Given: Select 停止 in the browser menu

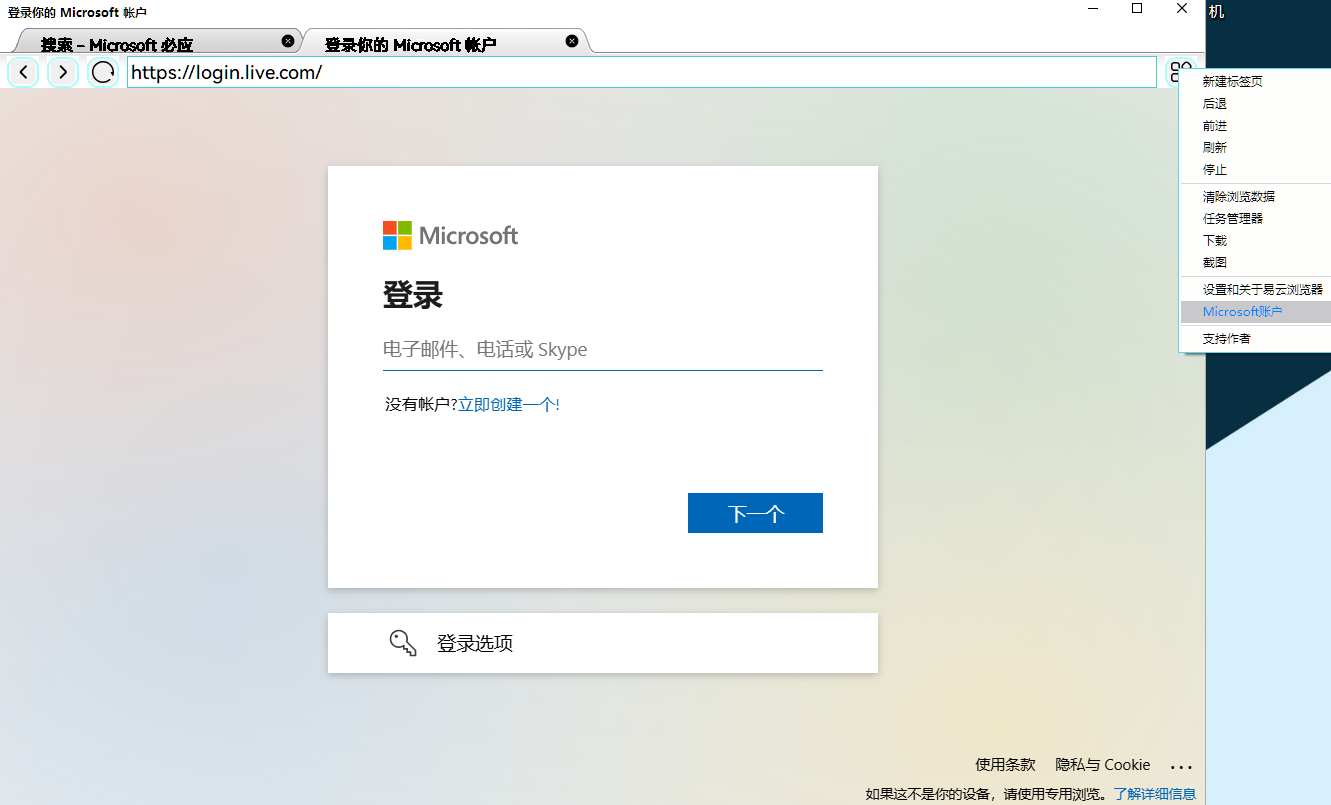Looking at the screenshot, I should [x=1255, y=170].
